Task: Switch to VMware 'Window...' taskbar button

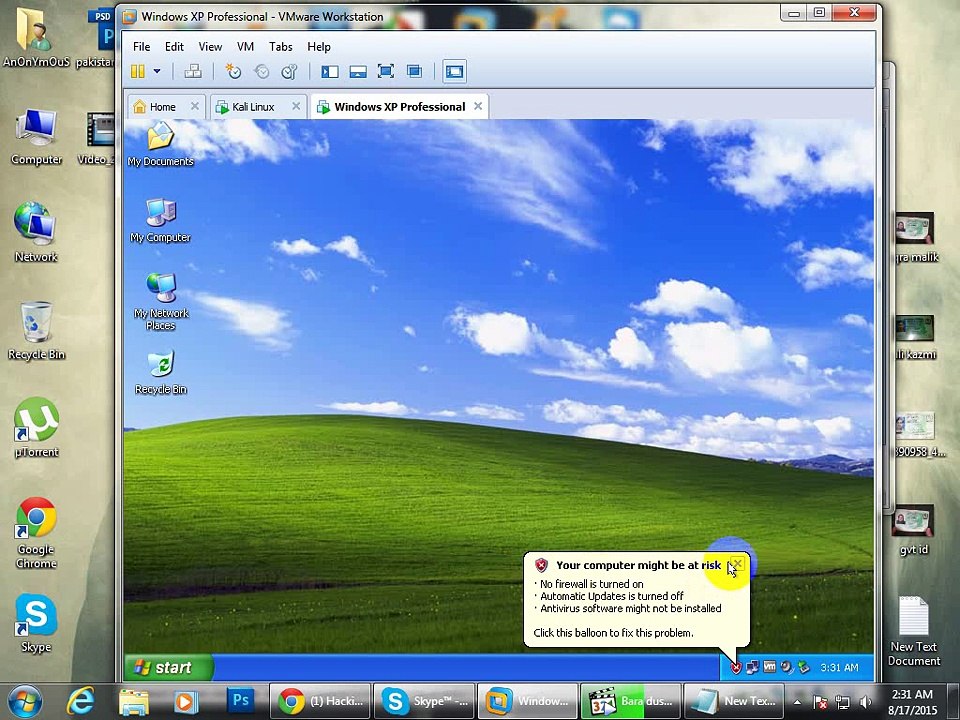Action: point(528,701)
